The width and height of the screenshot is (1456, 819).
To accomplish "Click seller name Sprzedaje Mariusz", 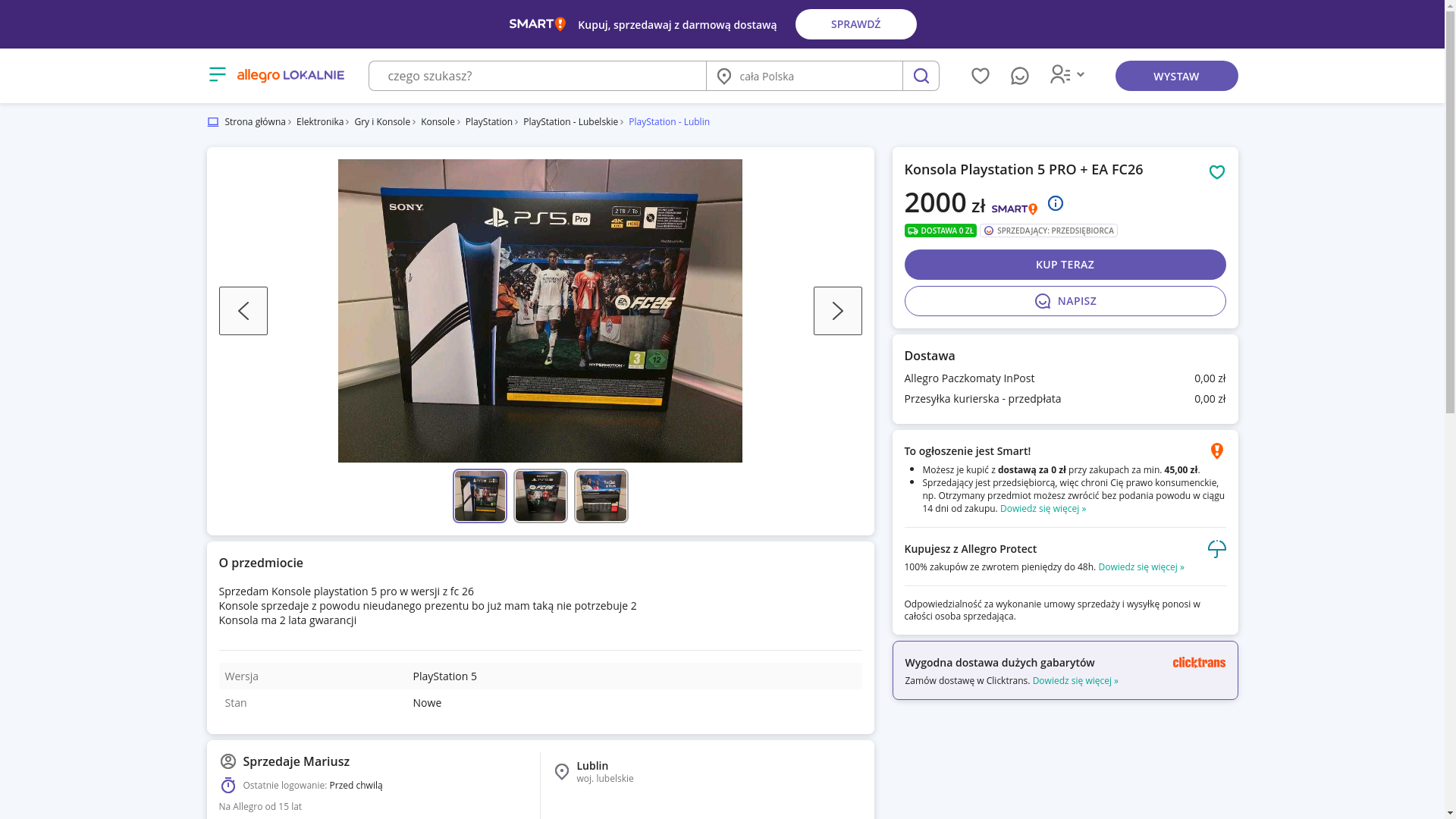I will 296,761.
